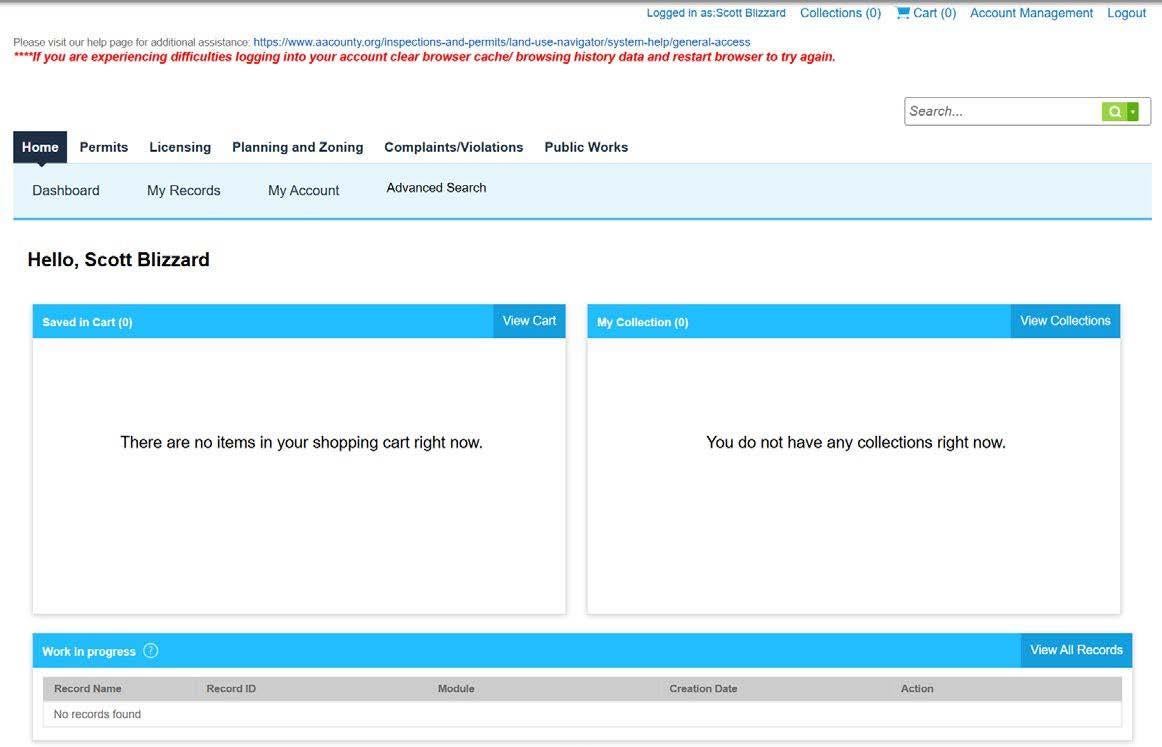Image resolution: width=1162 pixels, height=747 pixels.
Task: Open the Licensing menu
Action: click(x=180, y=146)
